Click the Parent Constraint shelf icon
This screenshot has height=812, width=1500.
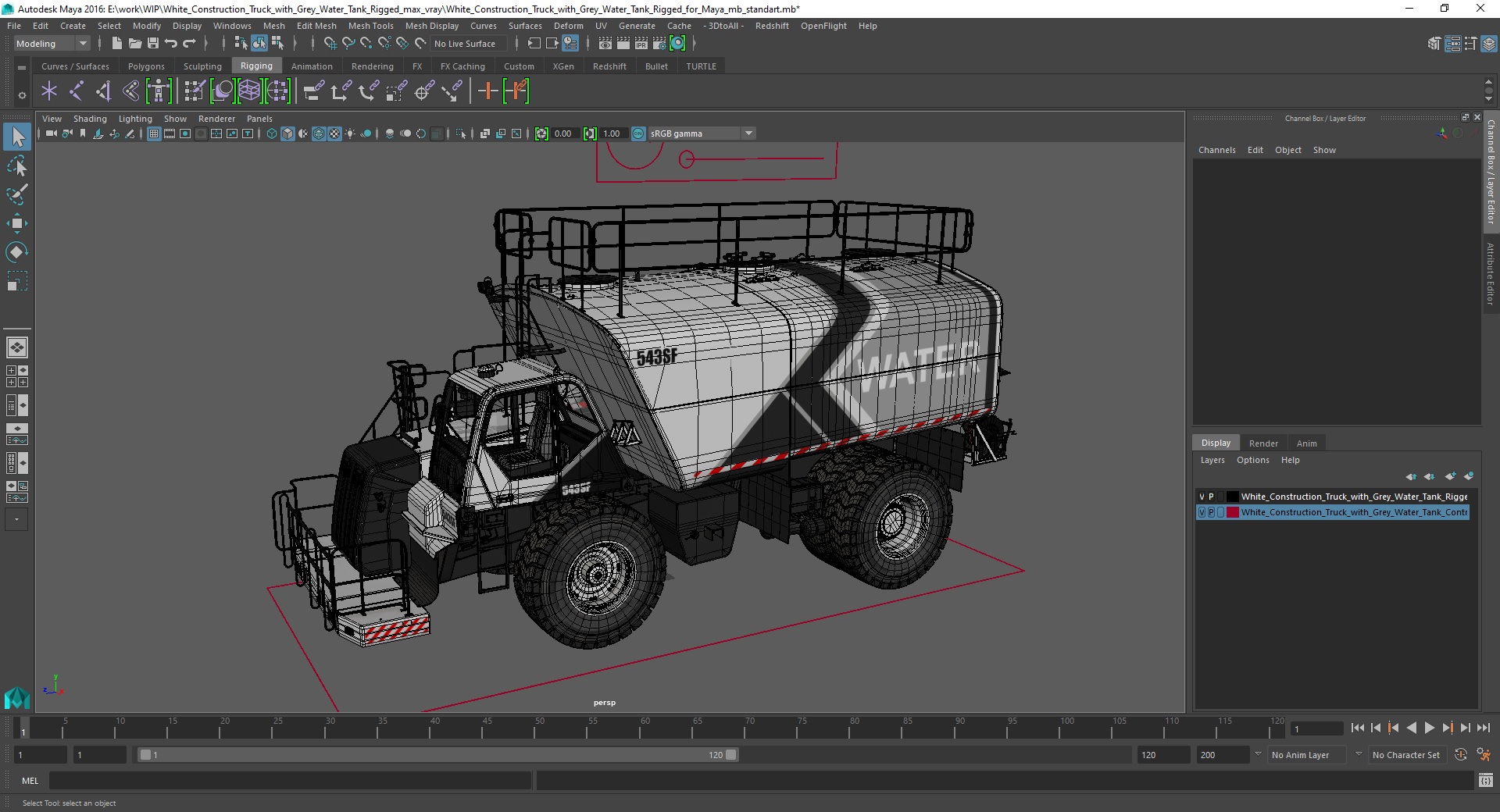point(314,91)
